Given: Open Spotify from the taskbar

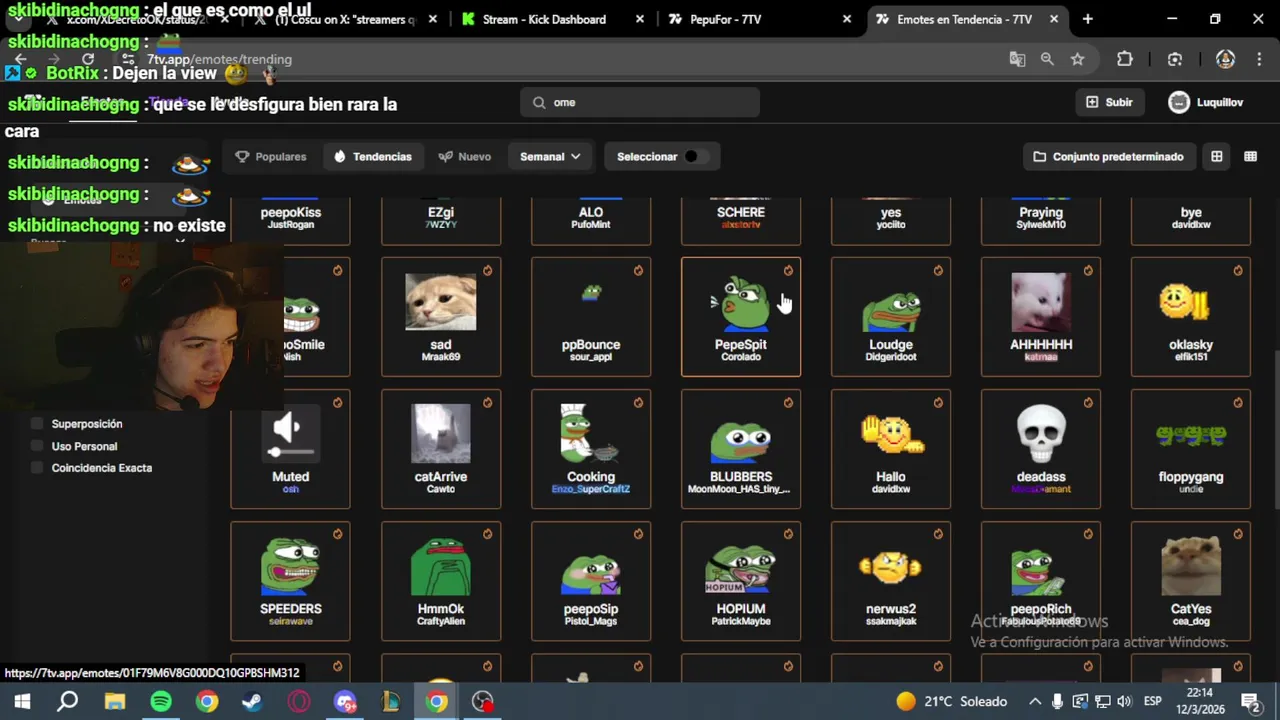Looking at the screenshot, I should coord(161,701).
